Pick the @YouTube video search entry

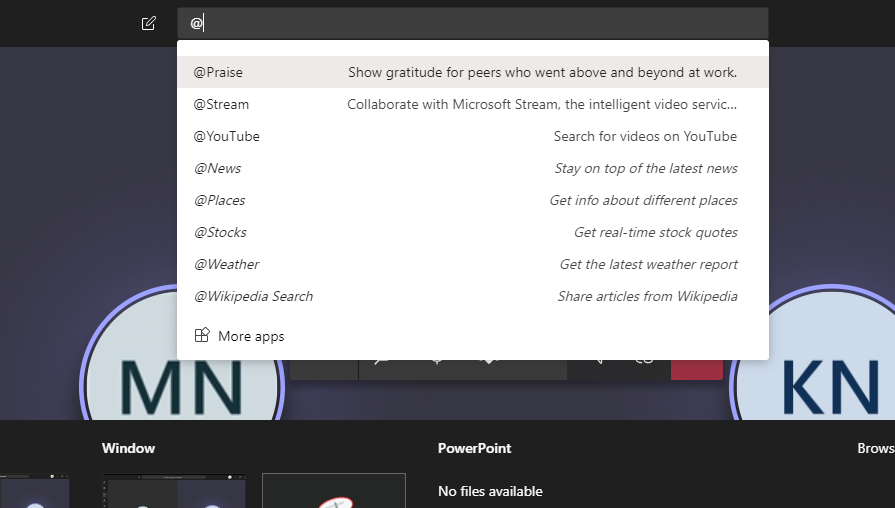pyautogui.click(x=473, y=136)
